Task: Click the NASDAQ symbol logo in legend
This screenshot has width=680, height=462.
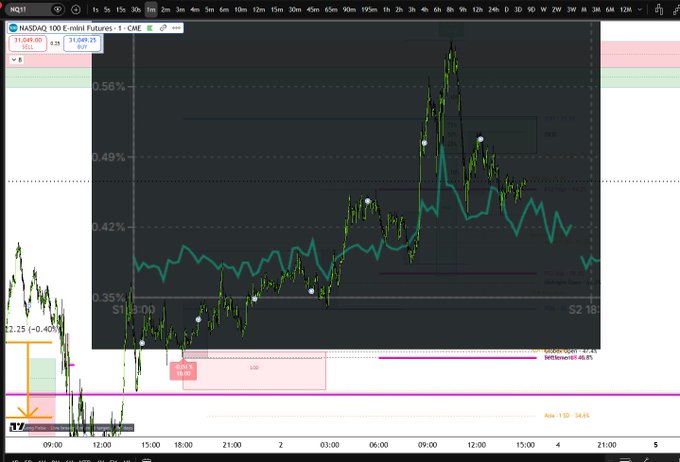Action: click(13, 28)
